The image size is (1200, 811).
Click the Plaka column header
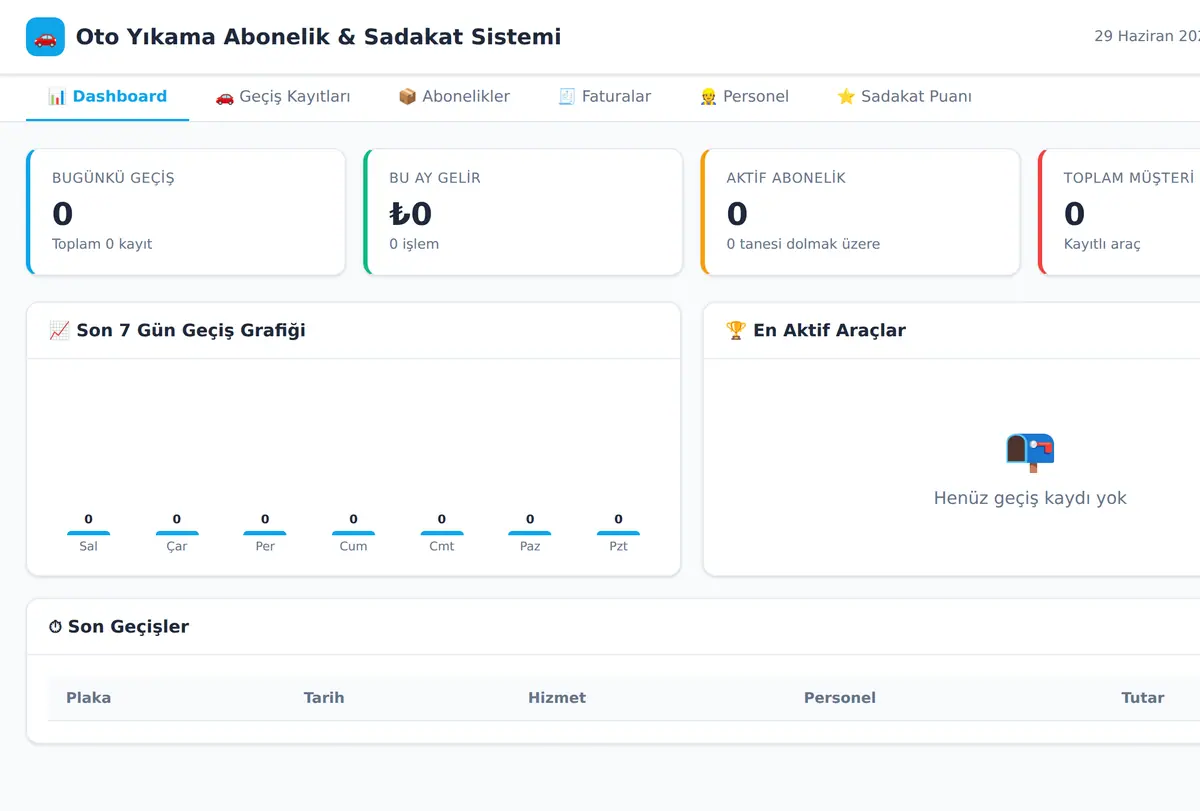click(x=88, y=698)
